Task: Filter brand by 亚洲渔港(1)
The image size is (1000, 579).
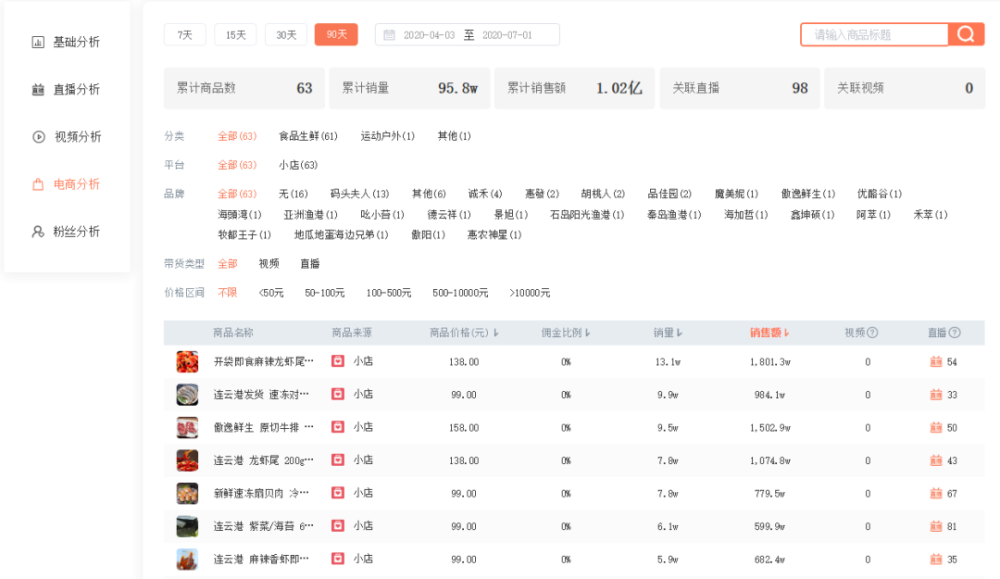Action: (311, 215)
